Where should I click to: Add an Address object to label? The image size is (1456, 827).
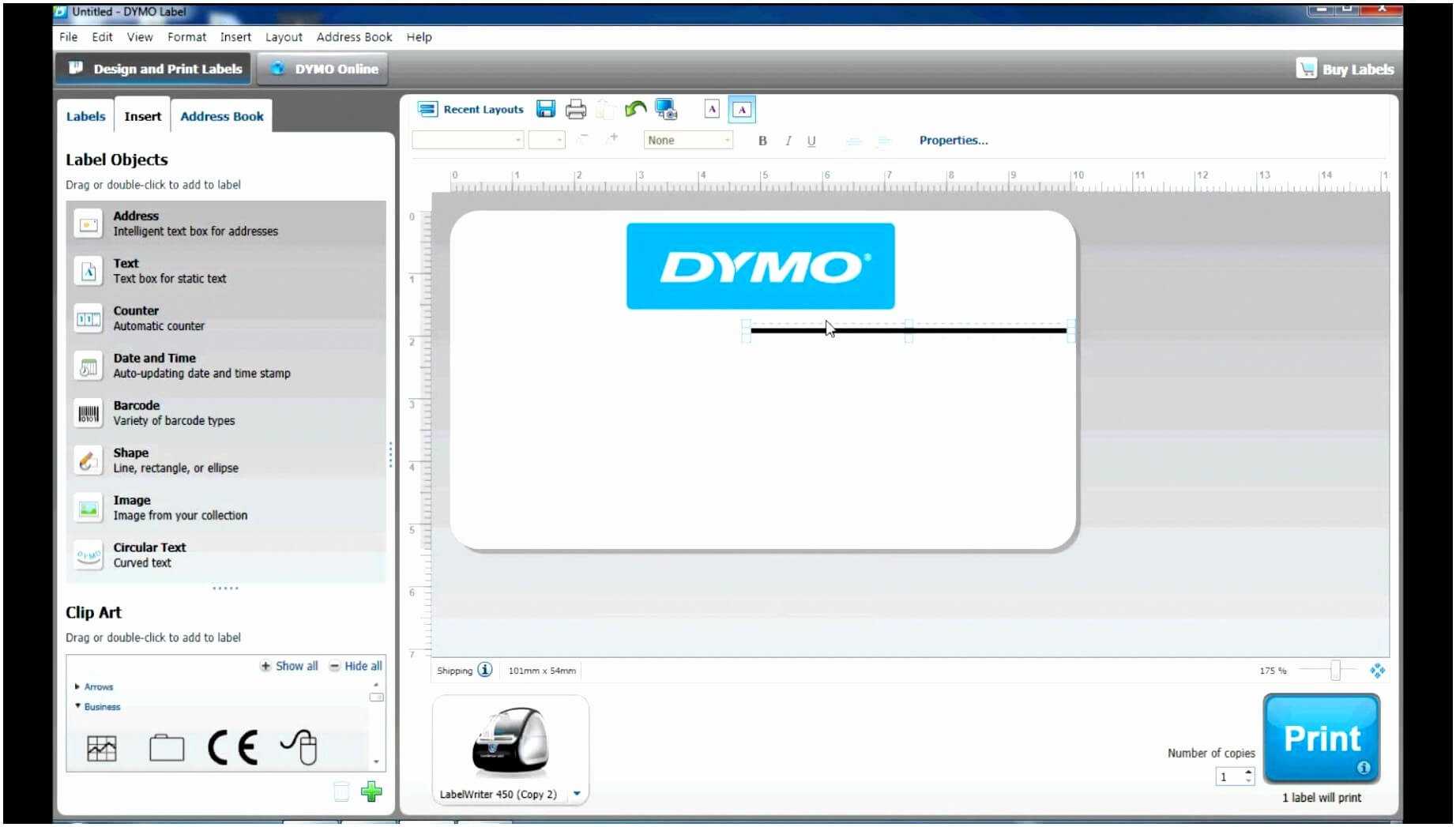pos(226,224)
